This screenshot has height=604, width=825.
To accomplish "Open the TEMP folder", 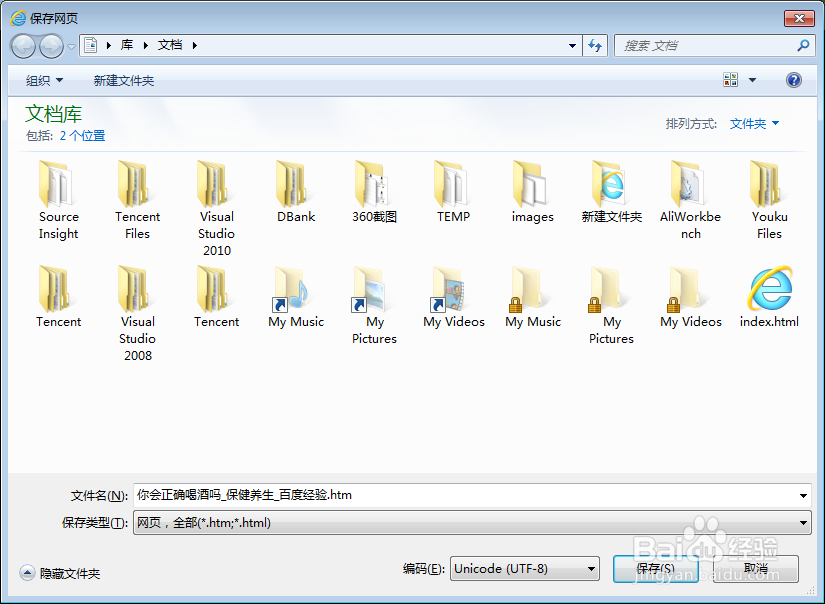I will pos(453,192).
